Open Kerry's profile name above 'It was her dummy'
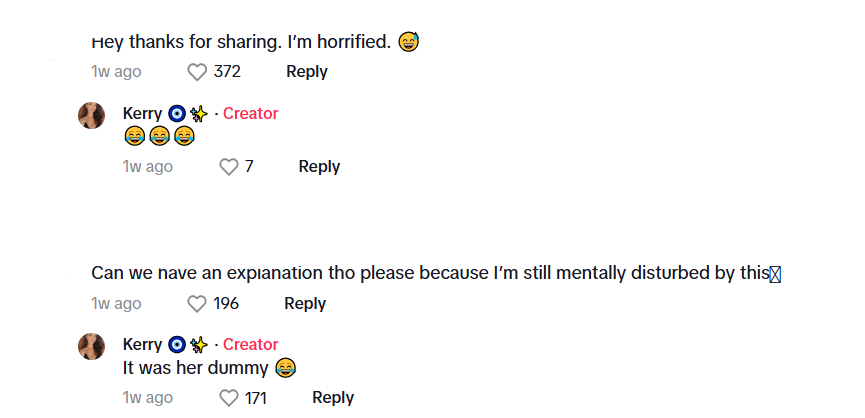 click(142, 345)
